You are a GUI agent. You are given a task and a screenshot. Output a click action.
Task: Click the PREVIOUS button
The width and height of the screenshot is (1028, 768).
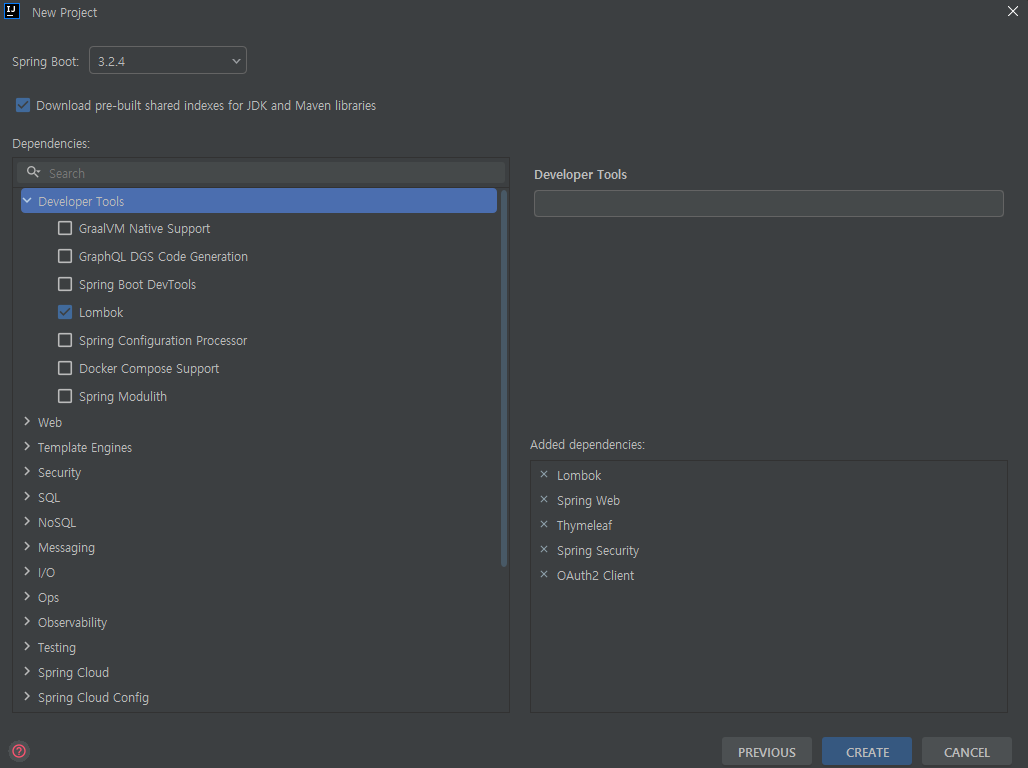(x=766, y=752)
